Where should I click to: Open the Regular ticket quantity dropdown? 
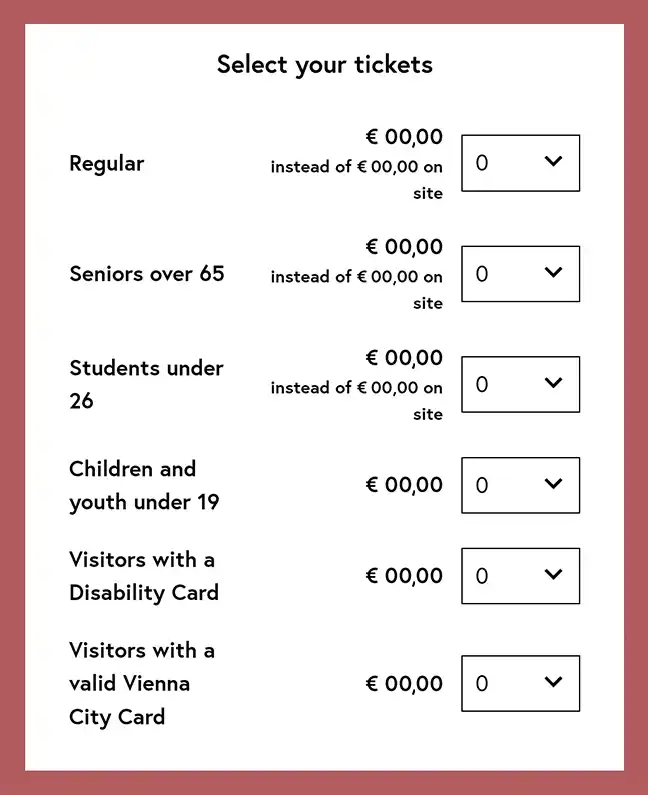tap(519, 163)
